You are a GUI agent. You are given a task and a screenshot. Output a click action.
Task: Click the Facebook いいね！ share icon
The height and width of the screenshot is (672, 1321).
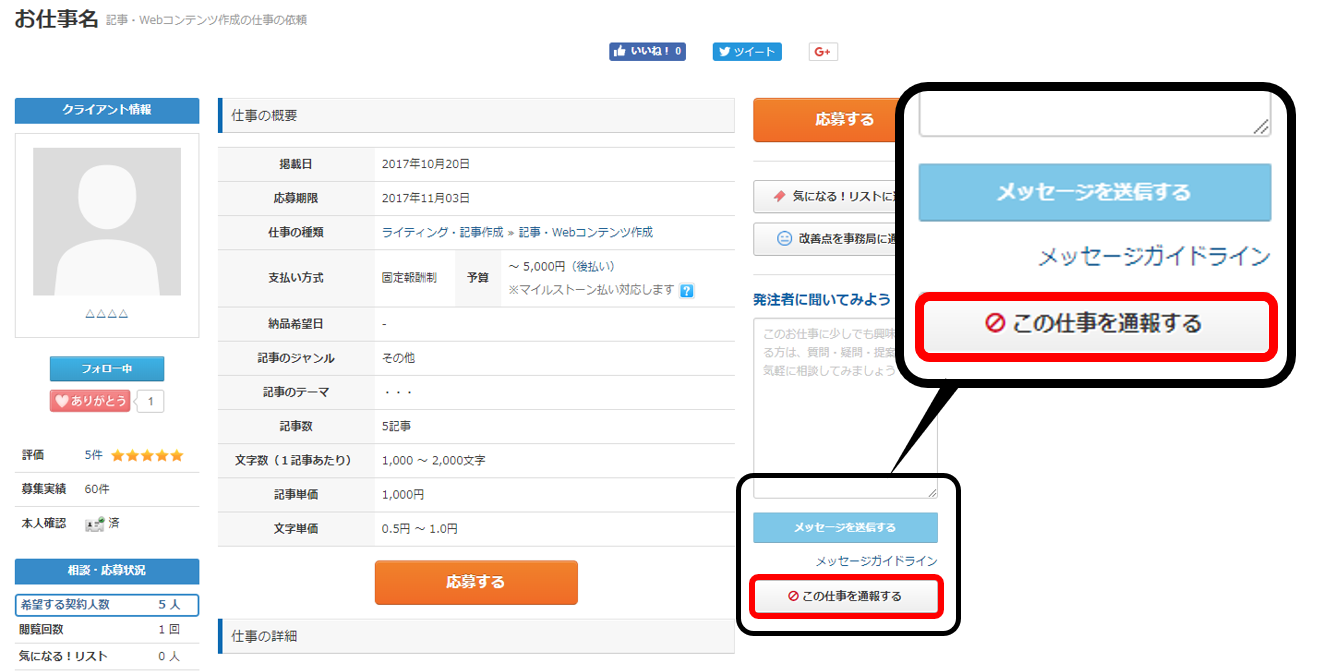point(618,51)
